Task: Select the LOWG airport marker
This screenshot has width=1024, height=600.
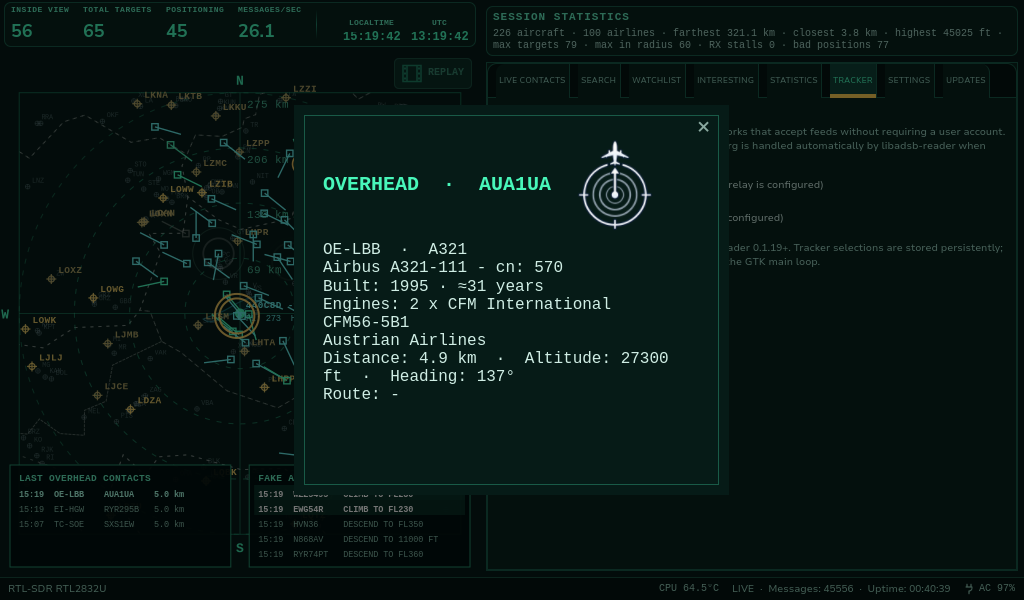Action: pyautogui.click(x=93, y=298)
